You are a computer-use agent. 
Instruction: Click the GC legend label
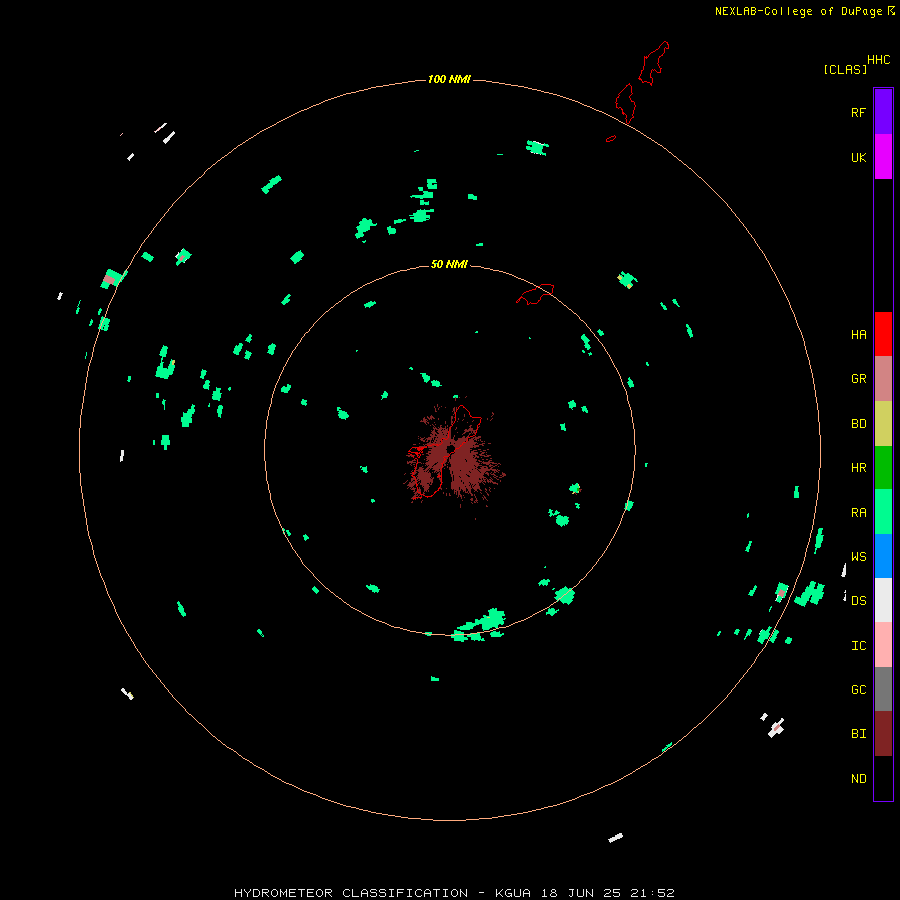pyautogui.click(x=858, y=690)
